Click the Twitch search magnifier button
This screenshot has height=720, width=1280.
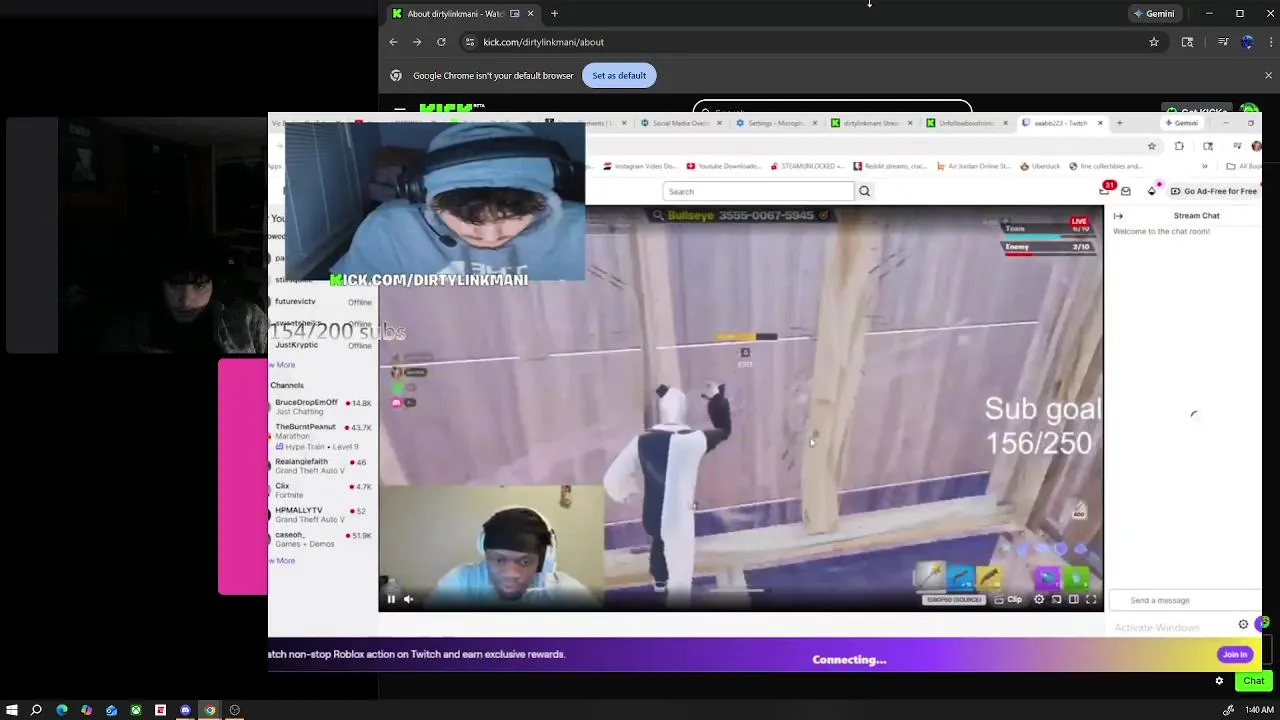[x=865, y=191]
